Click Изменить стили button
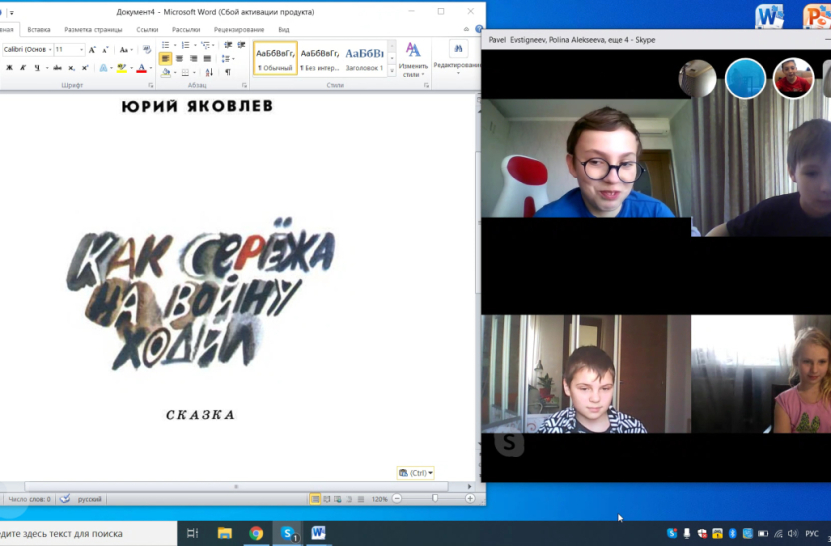Viewport: 831px width, 546px height. pyautogui.click(x=413, y=59)
